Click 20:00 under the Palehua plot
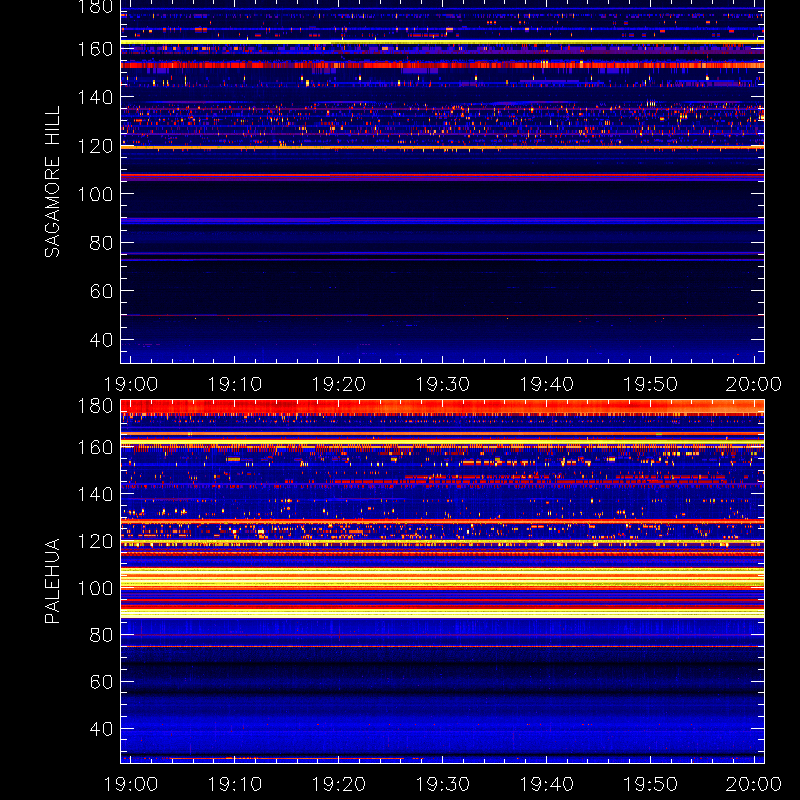 pos(754,784)
